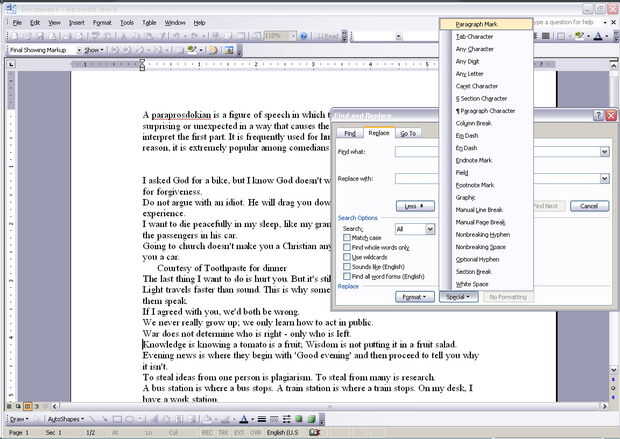Enable Find whole words only checkbox
The width and height of the screenshot is (620, 439).
point(347,247)
